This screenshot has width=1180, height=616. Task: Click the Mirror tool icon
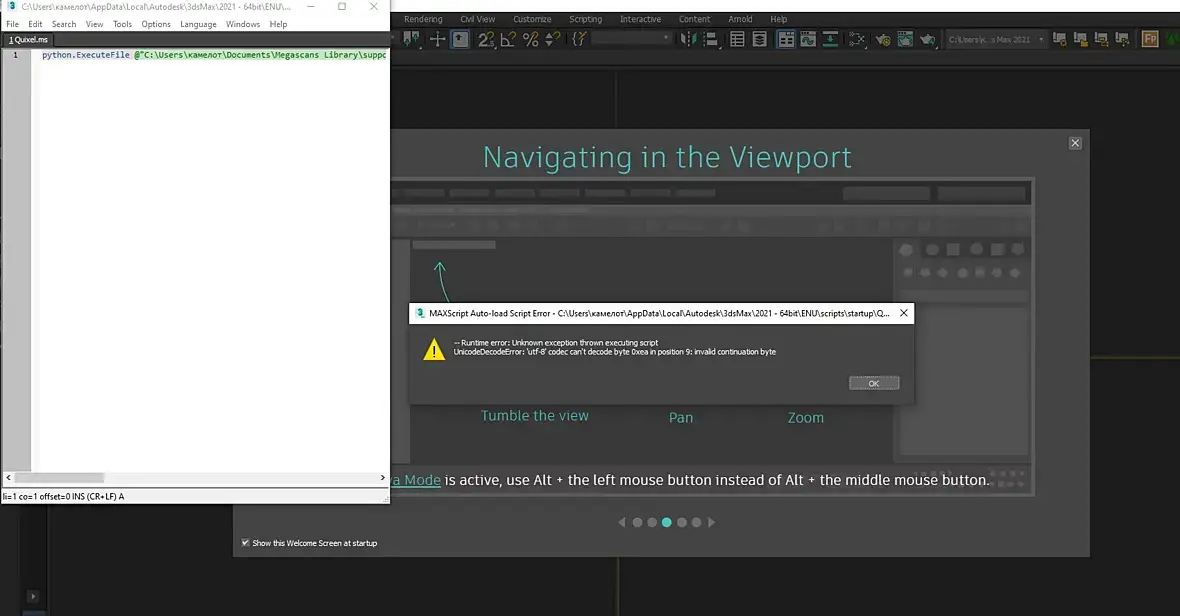coord(688,39)
